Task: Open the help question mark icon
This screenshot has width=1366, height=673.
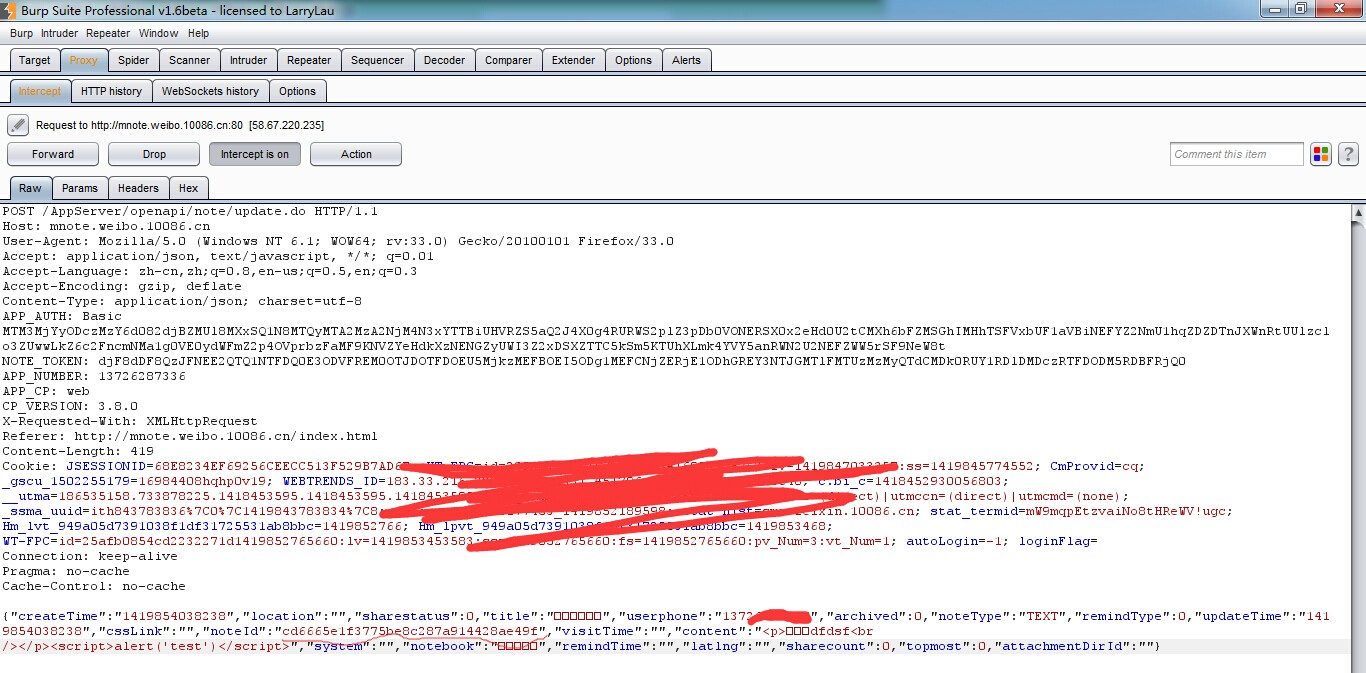Action: (x=1348, y=154)
